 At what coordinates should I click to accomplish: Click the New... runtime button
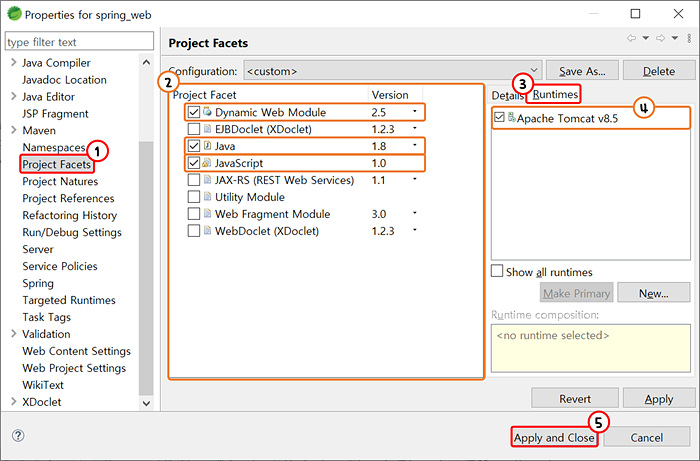pos(654,293)
